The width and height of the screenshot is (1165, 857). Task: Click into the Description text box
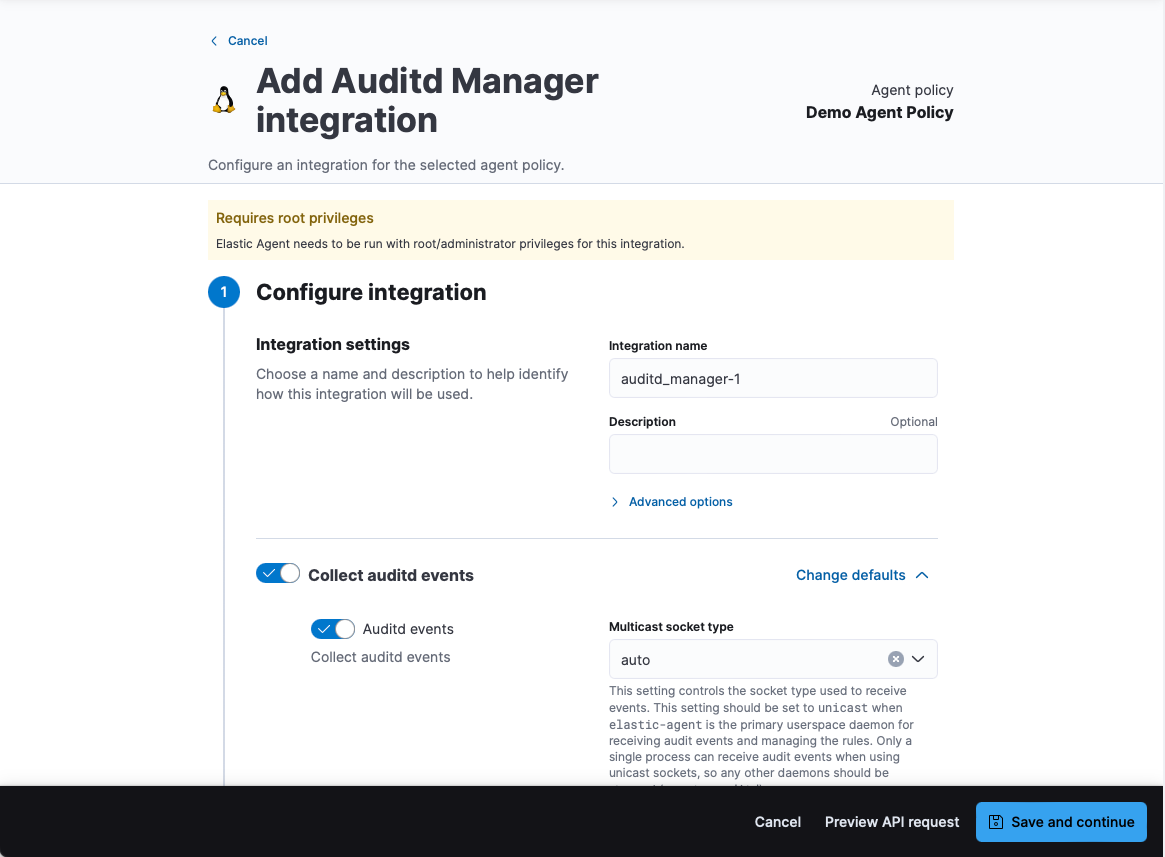(772, 454)
